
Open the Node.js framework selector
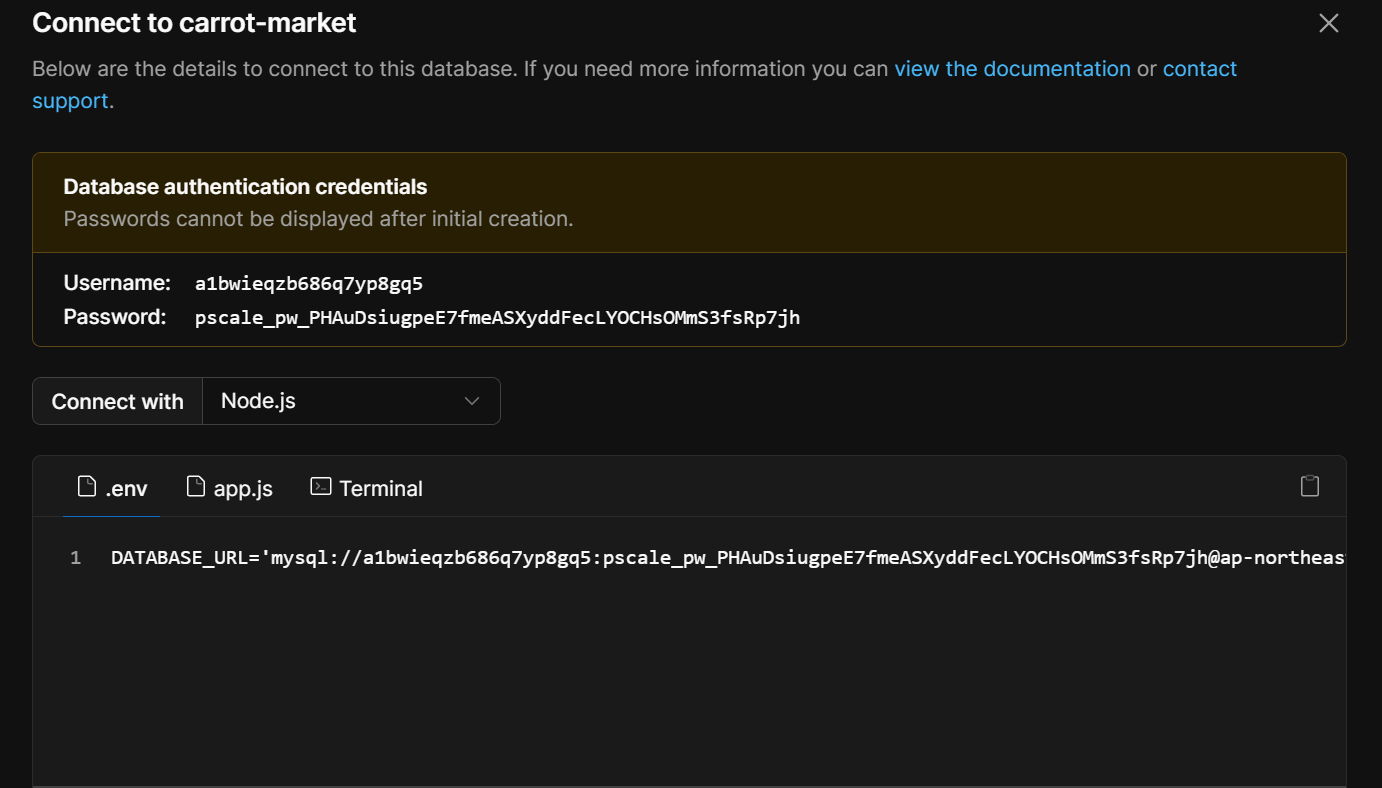pos(350,401)
